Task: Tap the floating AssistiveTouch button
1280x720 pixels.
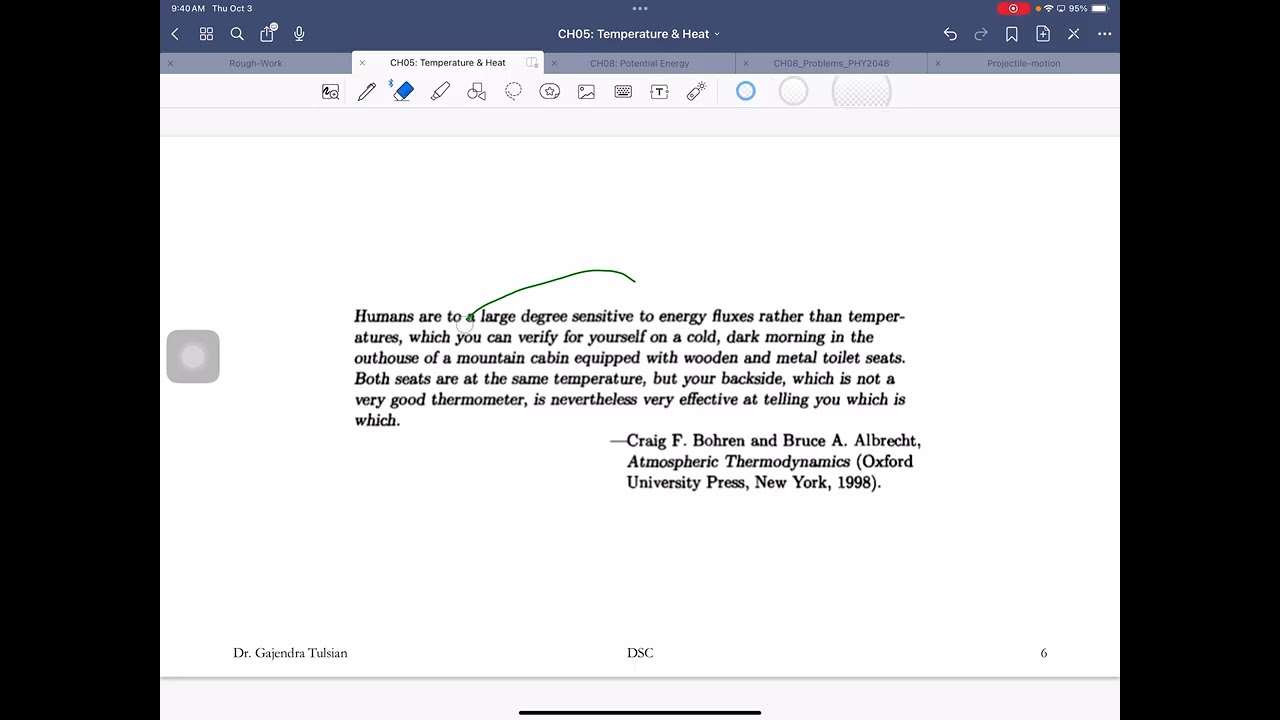Action: [x=193, y=356]
